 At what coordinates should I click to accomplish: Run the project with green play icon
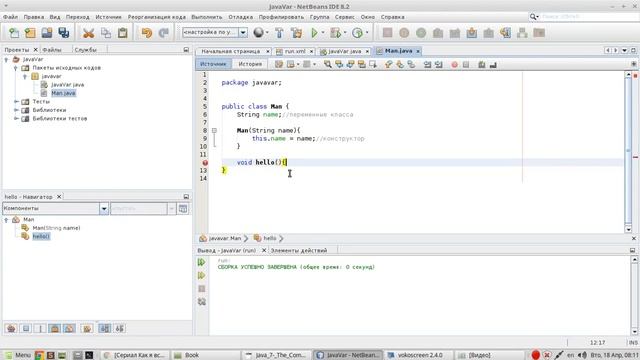pyautogui.click(x=314, y=33)
